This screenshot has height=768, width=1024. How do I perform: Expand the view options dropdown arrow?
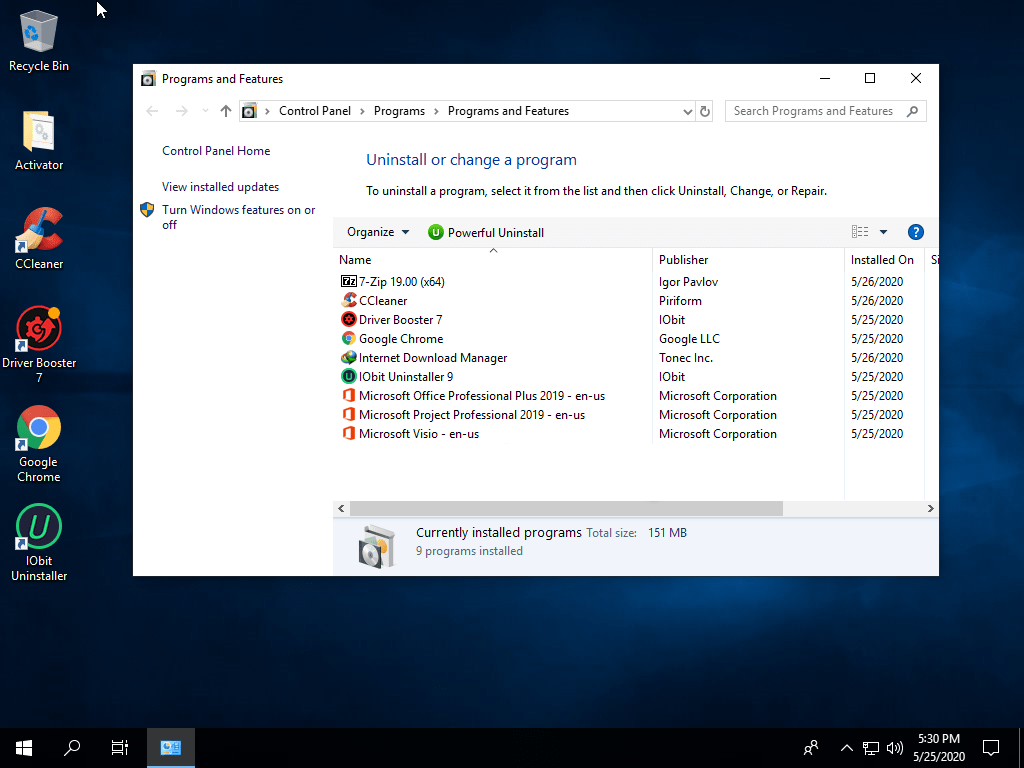click(x=883, y=232)
